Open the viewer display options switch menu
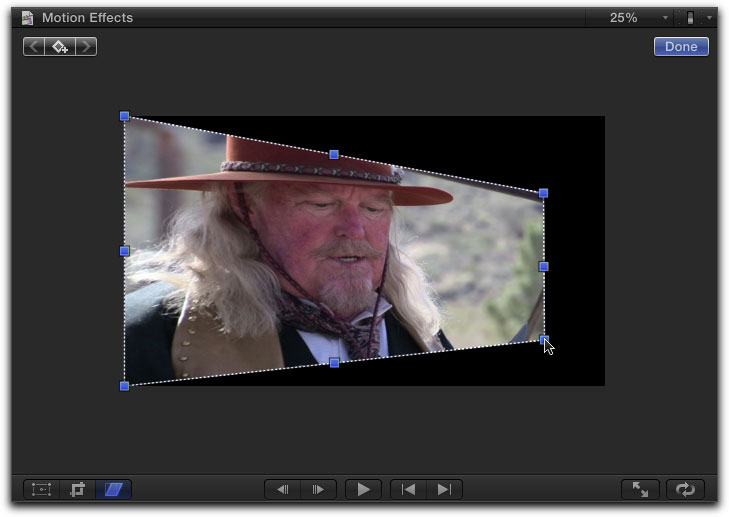 pyautogui.click(x=696, y=18)
